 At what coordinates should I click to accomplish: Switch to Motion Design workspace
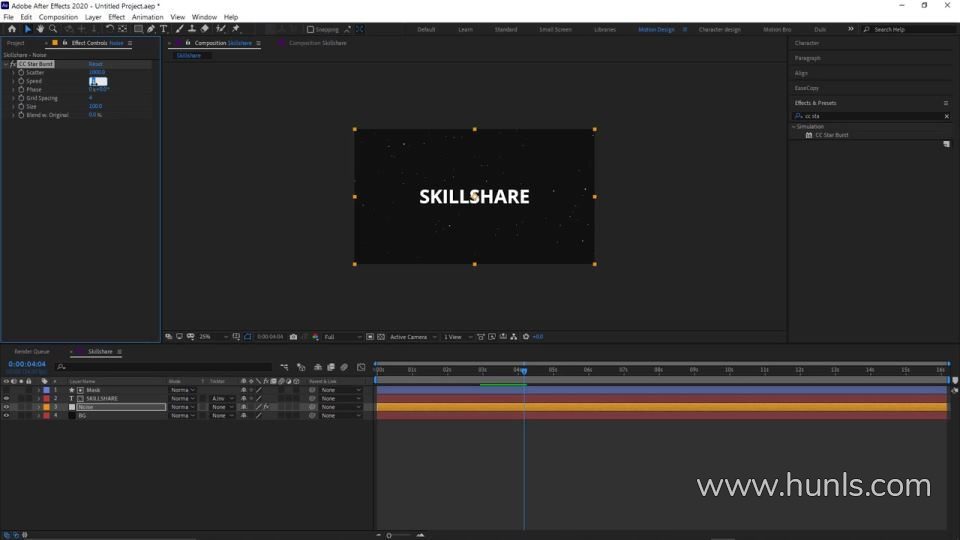(x=656, y=29)
